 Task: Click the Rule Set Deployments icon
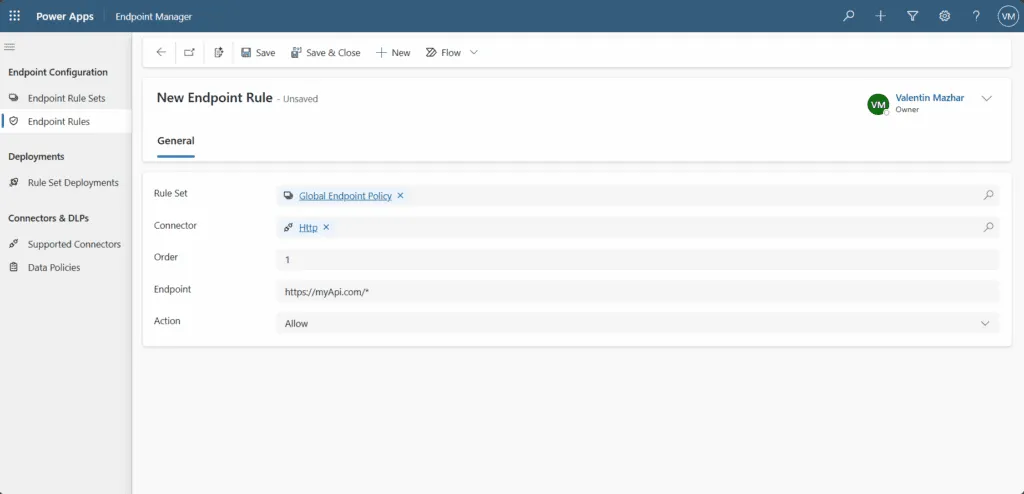pos(14,182)
